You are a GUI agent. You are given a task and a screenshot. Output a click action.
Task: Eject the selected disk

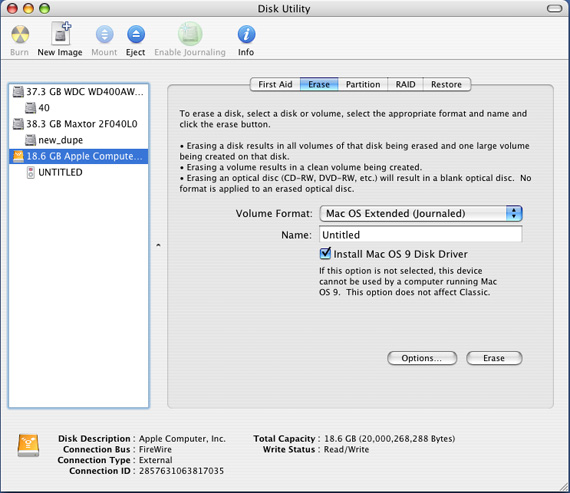136,35
